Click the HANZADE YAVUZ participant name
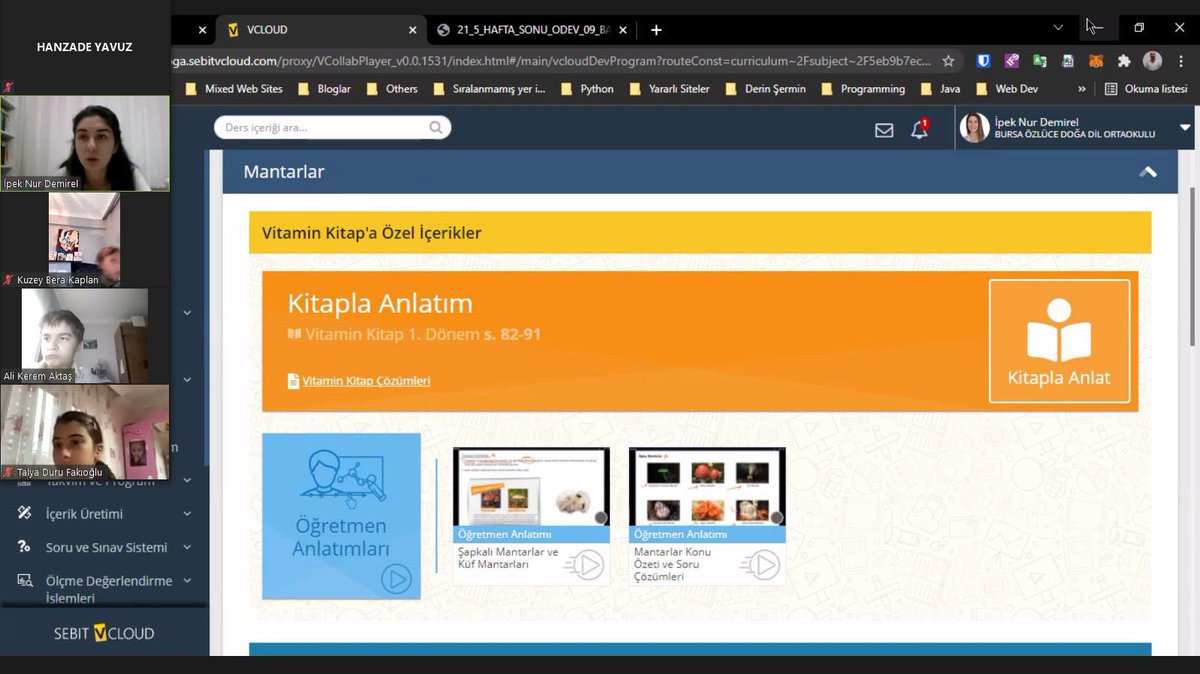The width and height of the screenshot is (1200, 674). pos(84,47)
